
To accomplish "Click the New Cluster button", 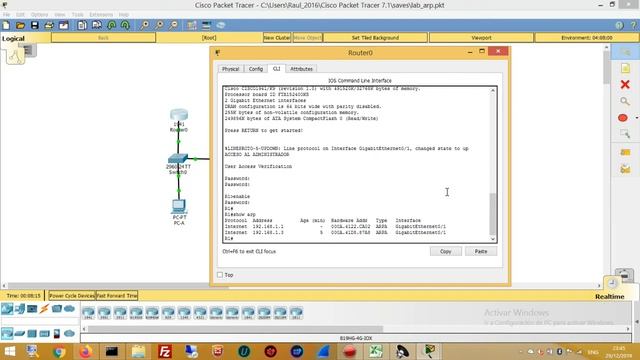I will click(x=277, y=38).
